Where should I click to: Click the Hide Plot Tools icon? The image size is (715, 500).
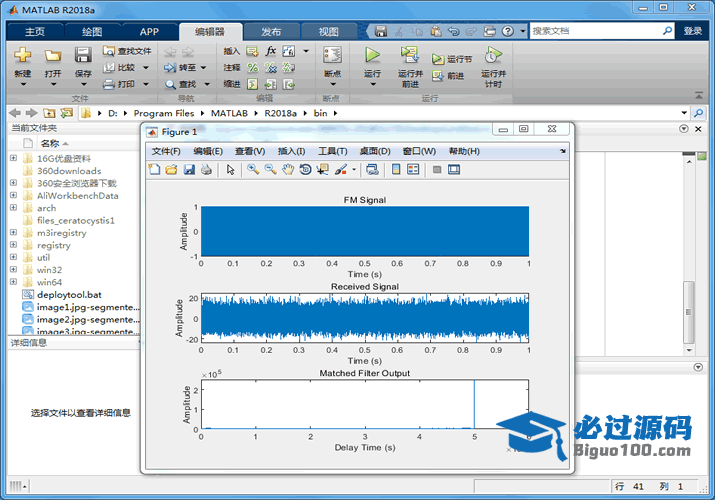[x=437, y=170]
